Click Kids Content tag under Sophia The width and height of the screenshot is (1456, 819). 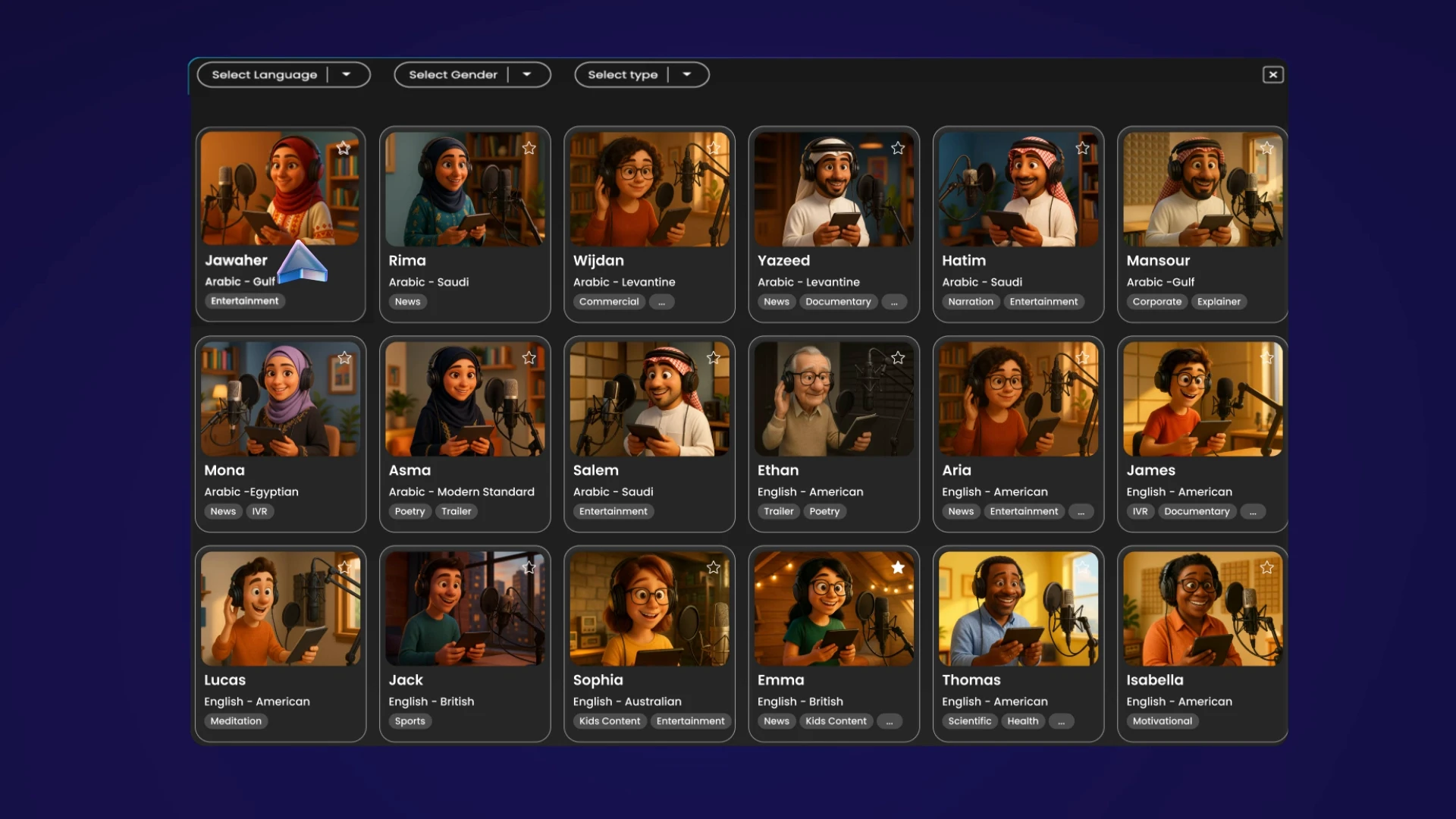pyautogui.click(x=609, y=721)
